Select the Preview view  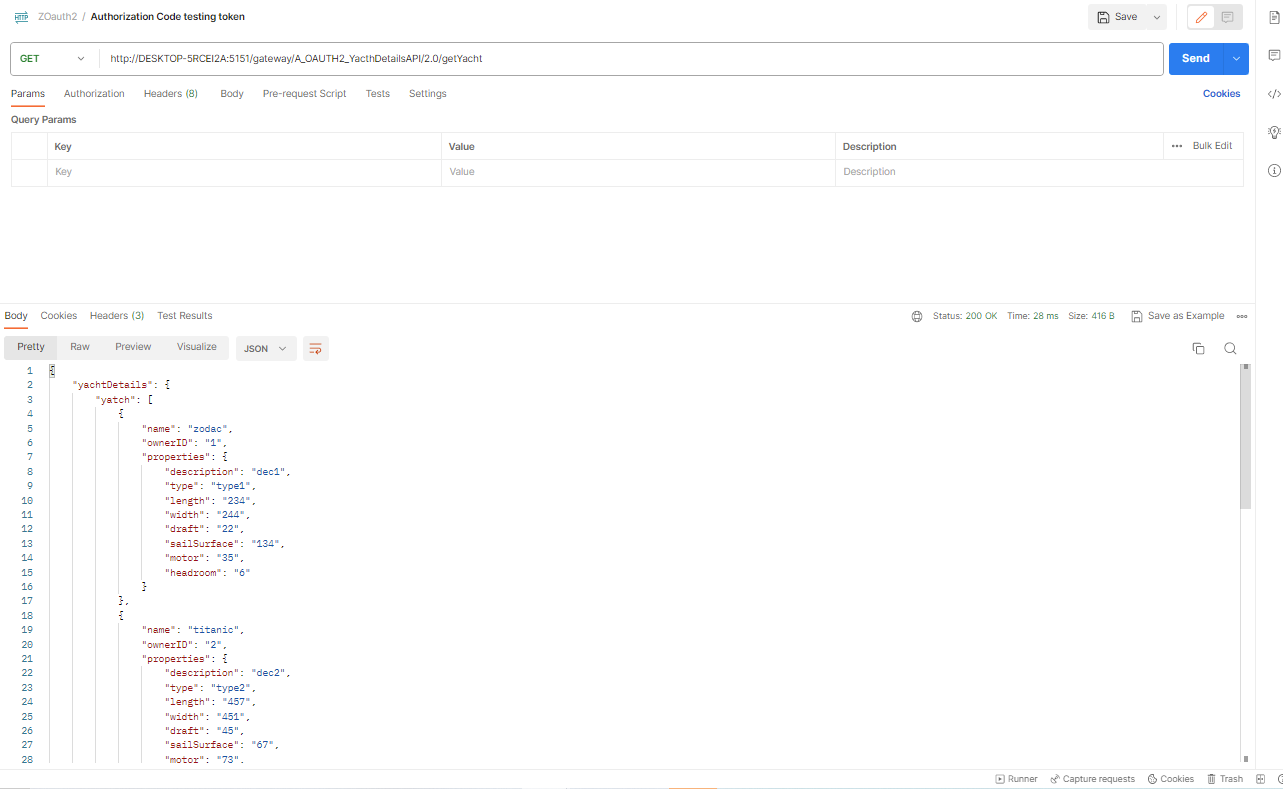133,347
